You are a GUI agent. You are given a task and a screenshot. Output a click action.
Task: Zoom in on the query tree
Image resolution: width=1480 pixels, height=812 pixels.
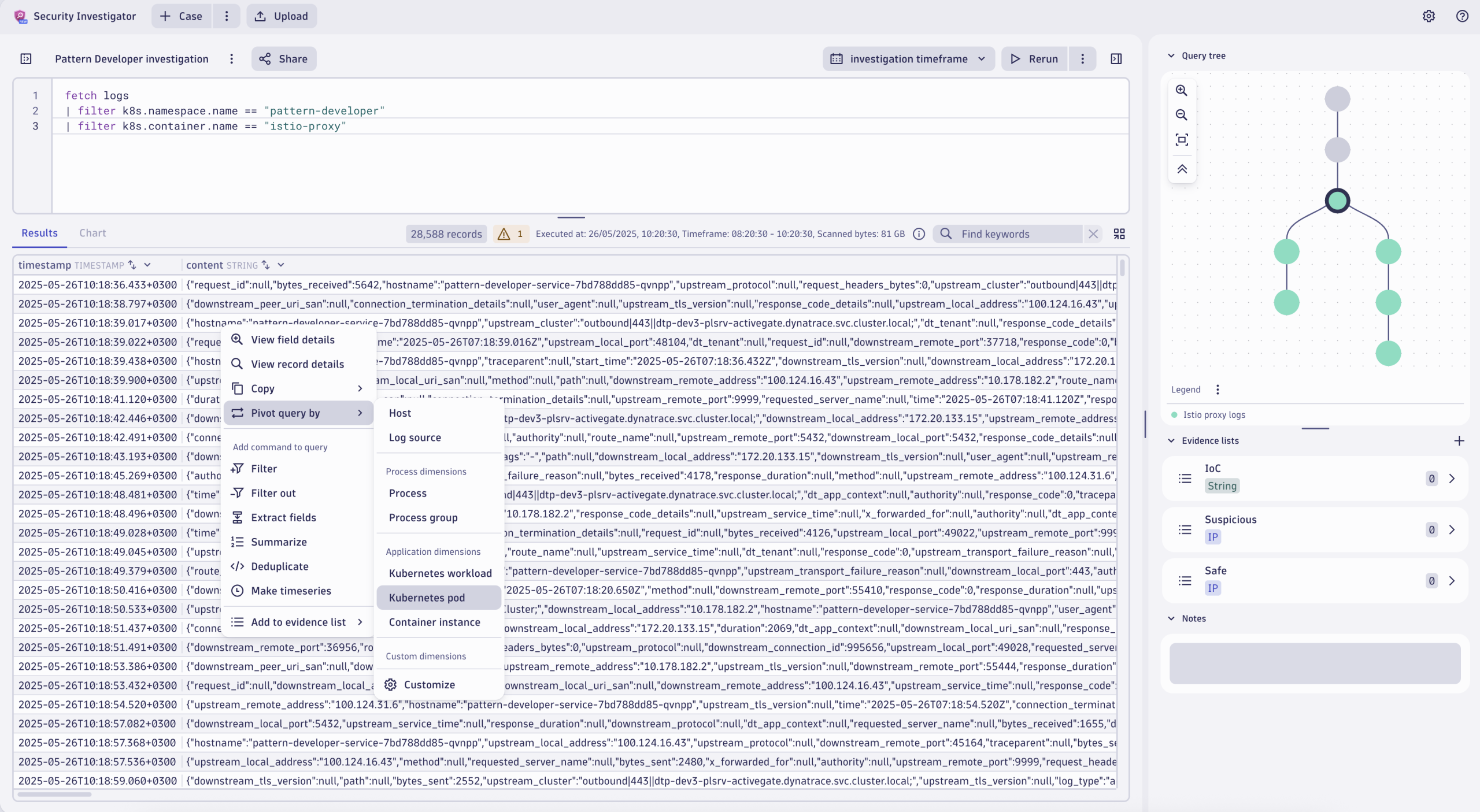(x=1181, y=90)
